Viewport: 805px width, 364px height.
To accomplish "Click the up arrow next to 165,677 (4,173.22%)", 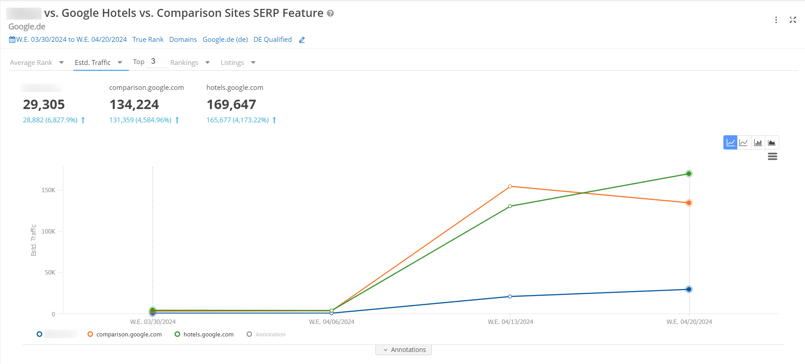I will tap(274, 120).
